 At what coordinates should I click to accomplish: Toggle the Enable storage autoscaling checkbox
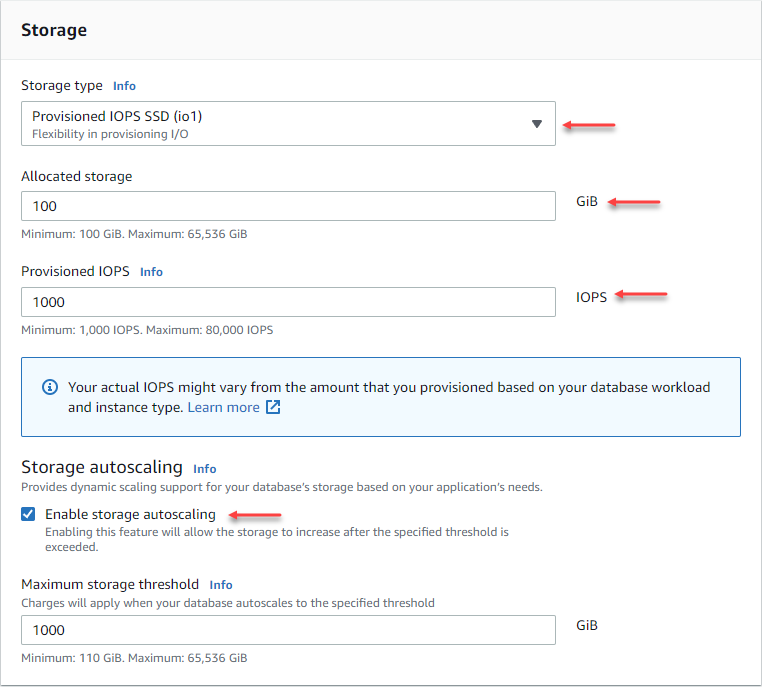[x=29, y=515]
